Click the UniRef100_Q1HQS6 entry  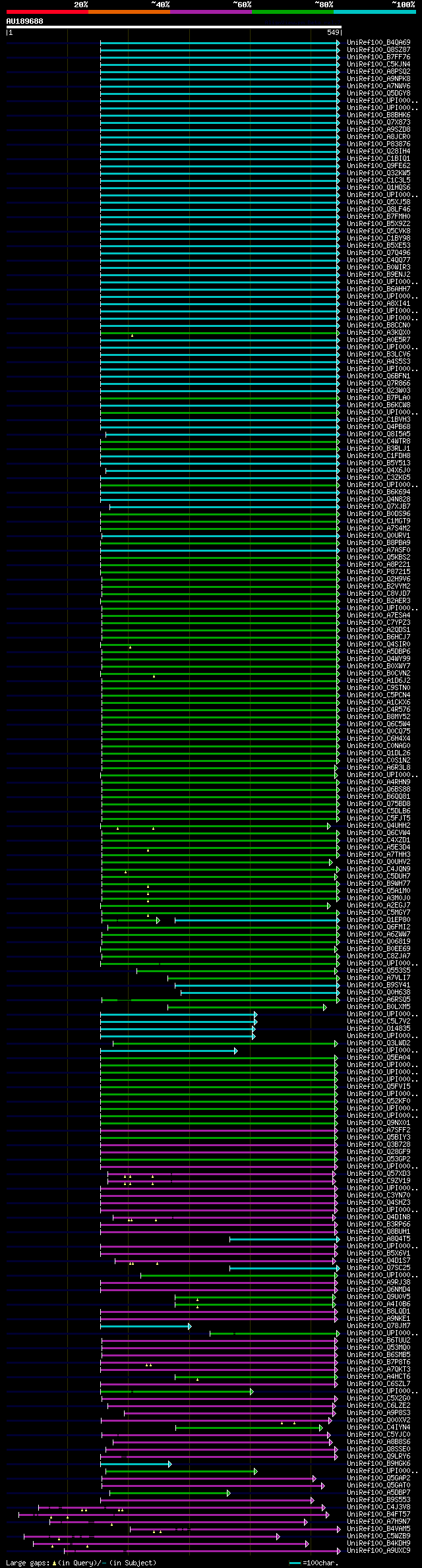tap(378, 188)
